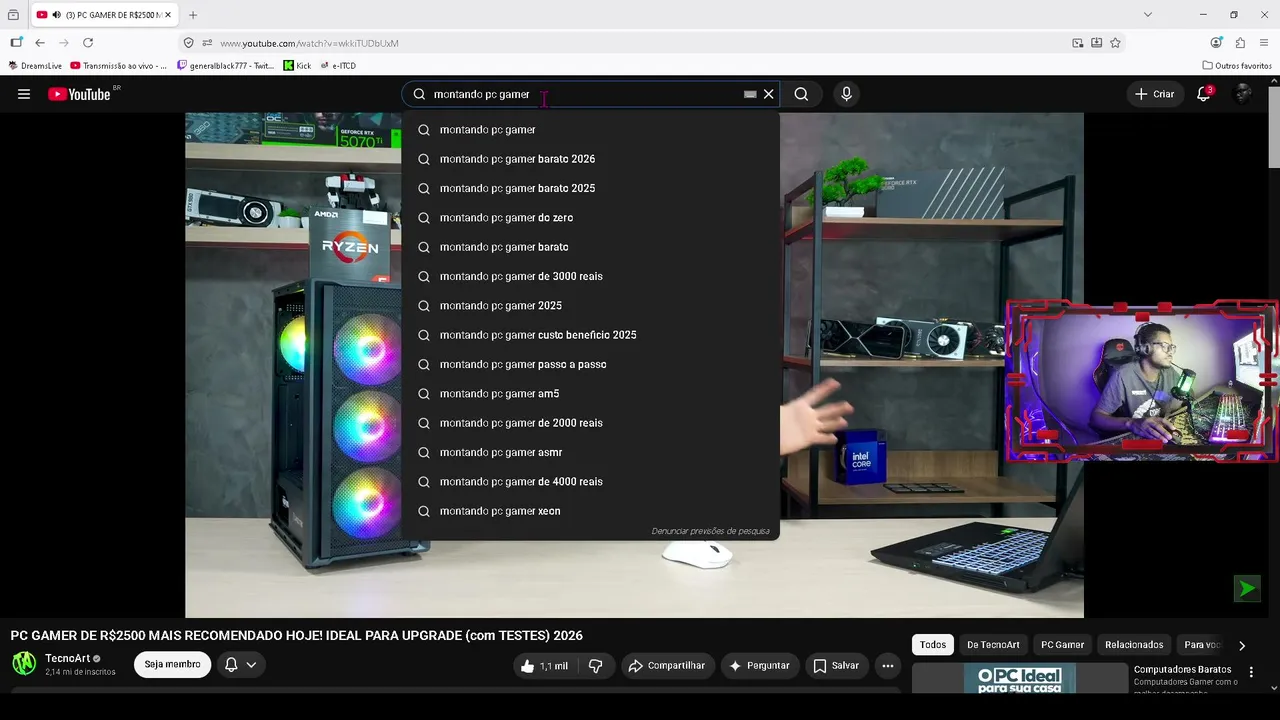Select suggestion "montando pc gamer de 4000 reais"
The image size is (1280, 720).
590,482
